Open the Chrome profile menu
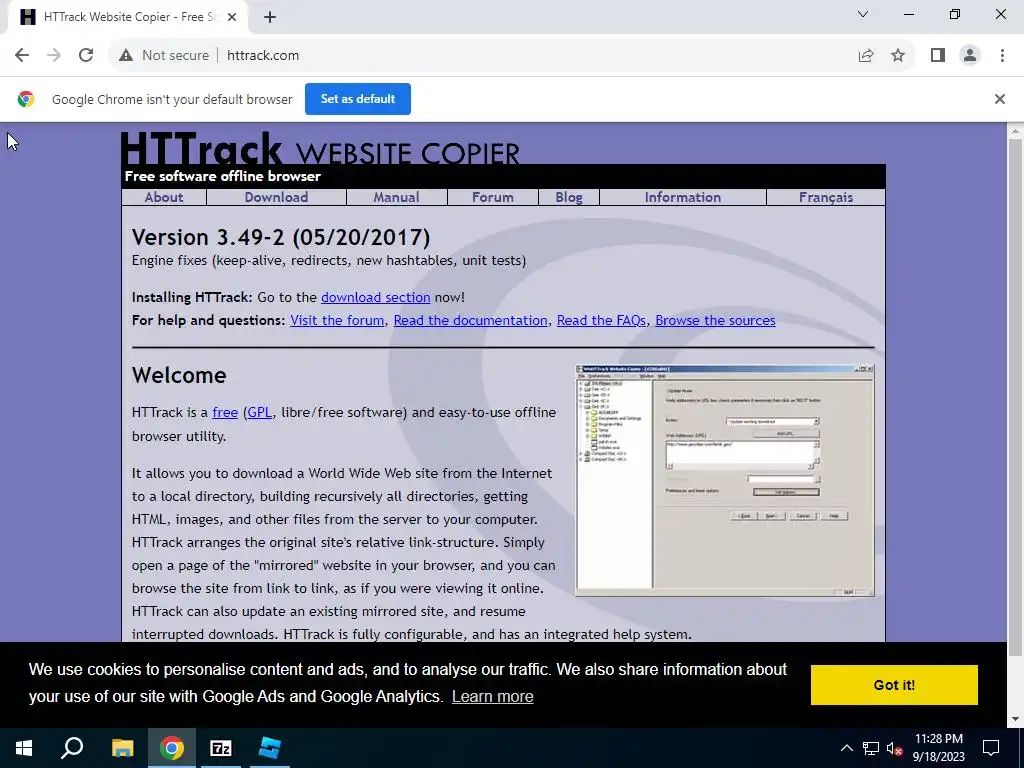 point(970,56)
